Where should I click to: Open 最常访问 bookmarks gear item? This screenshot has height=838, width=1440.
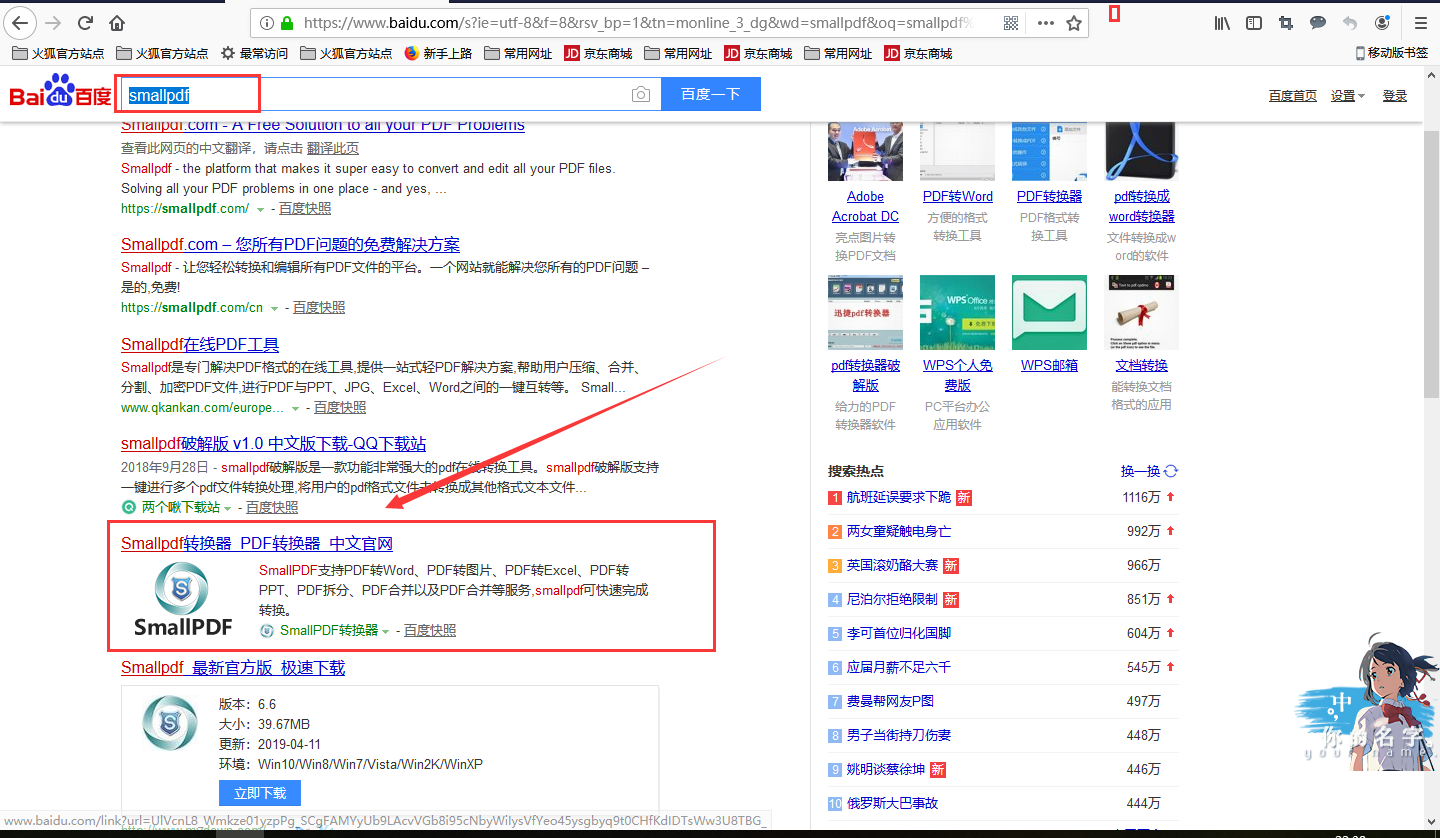click(x=254, y=53)
